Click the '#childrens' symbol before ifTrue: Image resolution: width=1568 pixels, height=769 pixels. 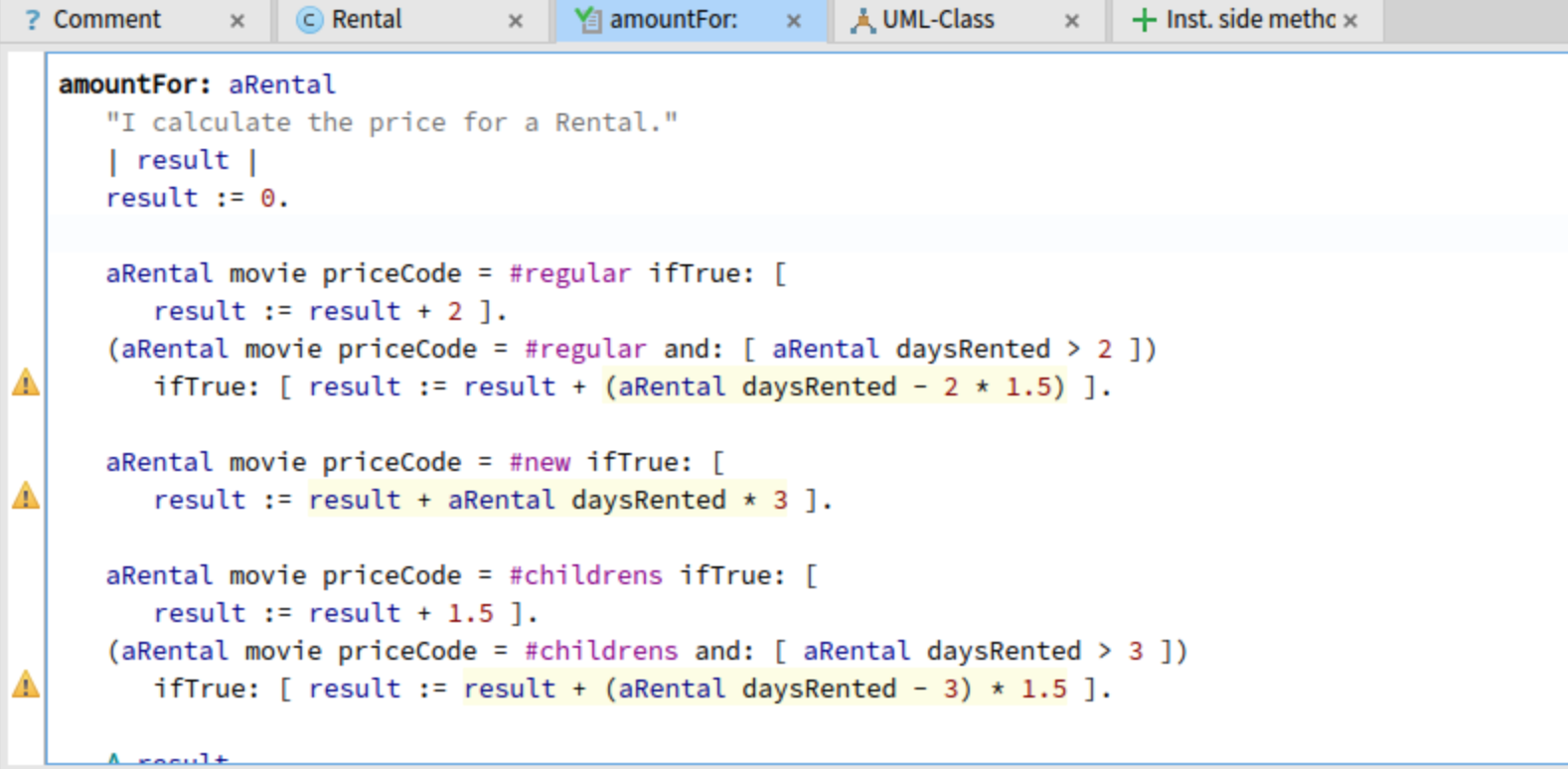585,575
